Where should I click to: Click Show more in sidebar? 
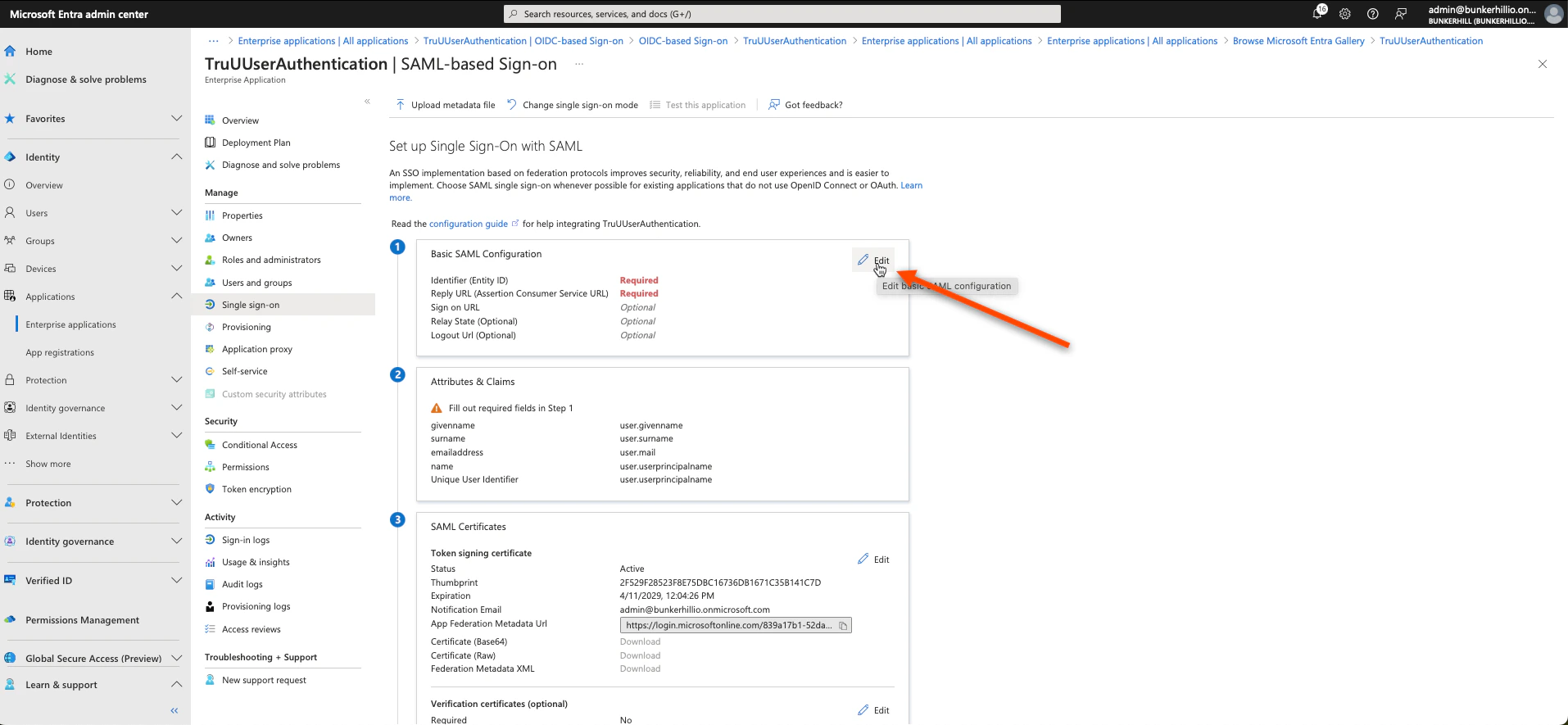point(48,464)
